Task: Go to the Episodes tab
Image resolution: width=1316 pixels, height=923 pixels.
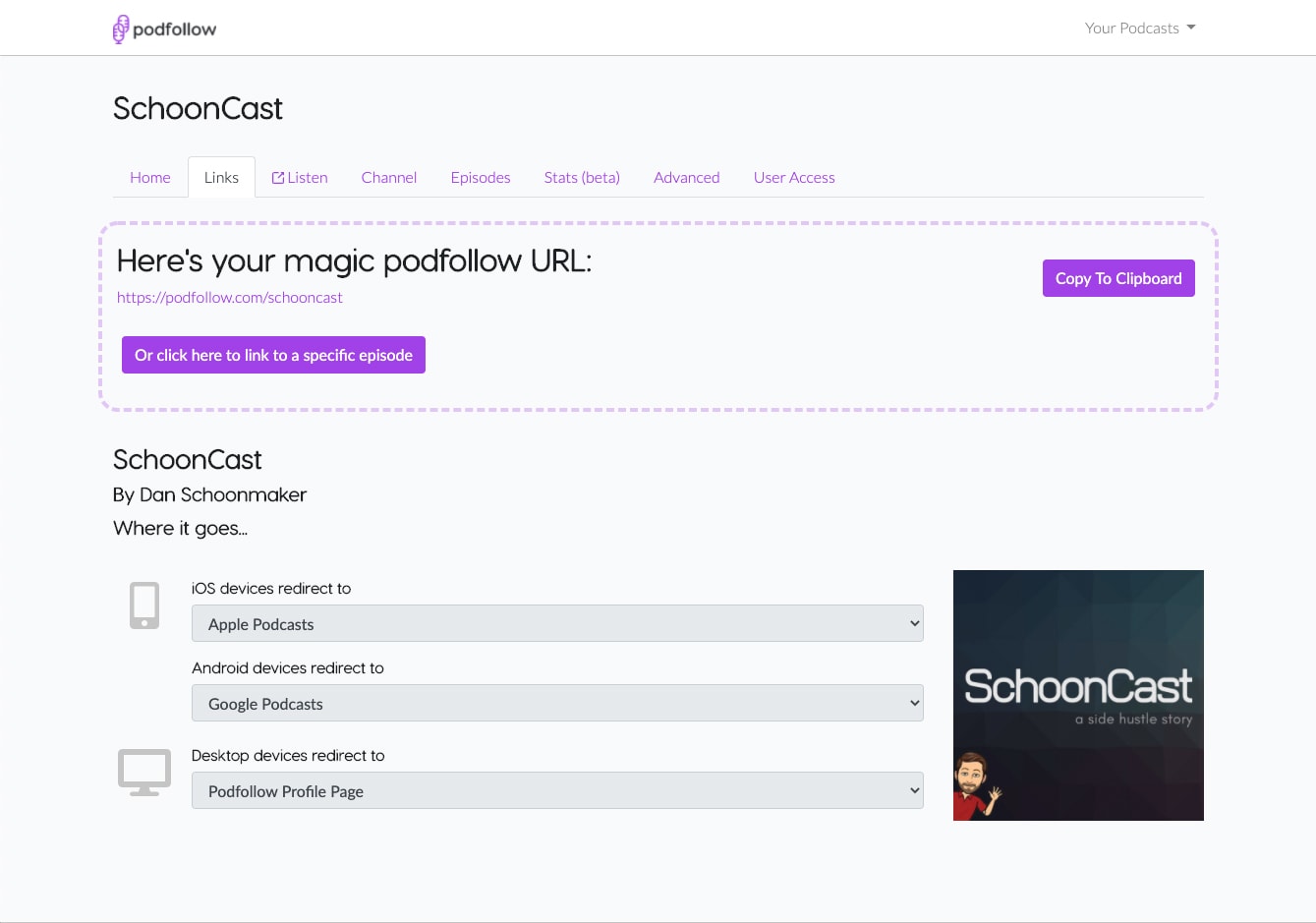Action: (481, 178)
